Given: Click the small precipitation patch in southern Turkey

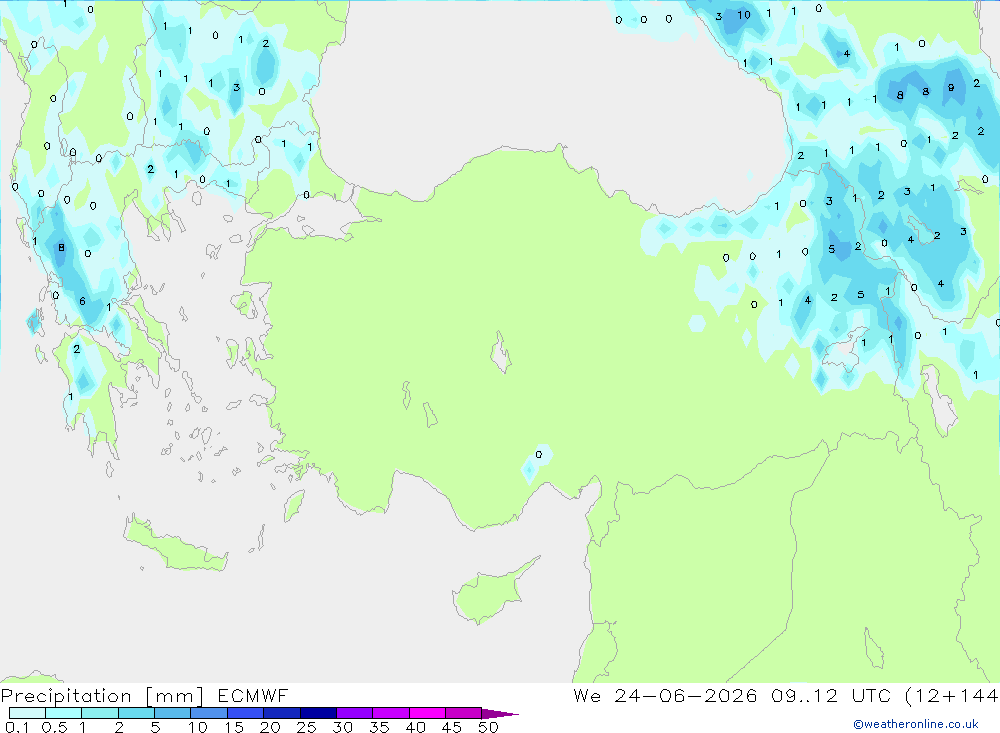Looking at the screenshot, I should coord(536,464).
